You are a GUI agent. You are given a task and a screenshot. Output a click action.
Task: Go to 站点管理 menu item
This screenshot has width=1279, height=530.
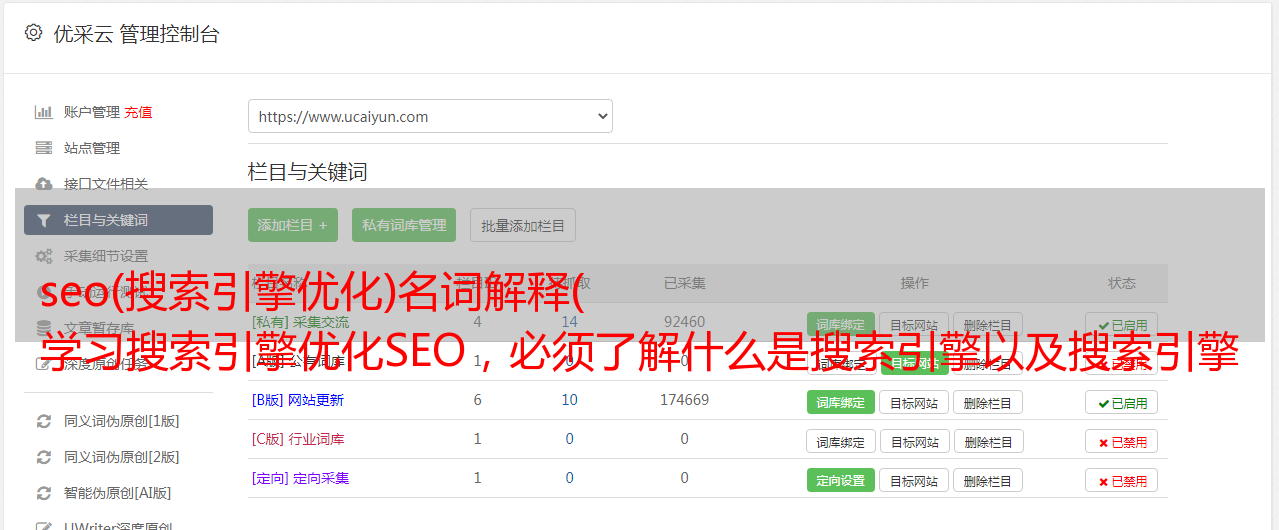click(x=92, y=148)
